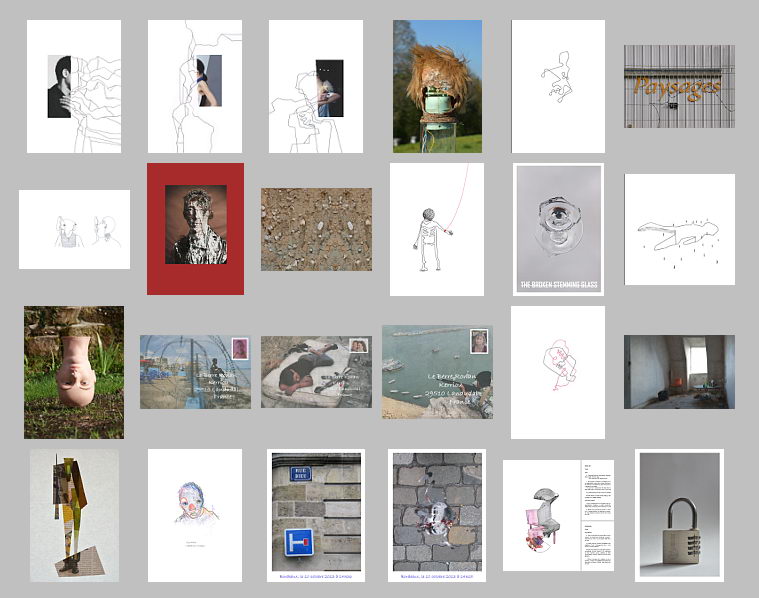Open the paper collage standing figure

coord(74,515)
